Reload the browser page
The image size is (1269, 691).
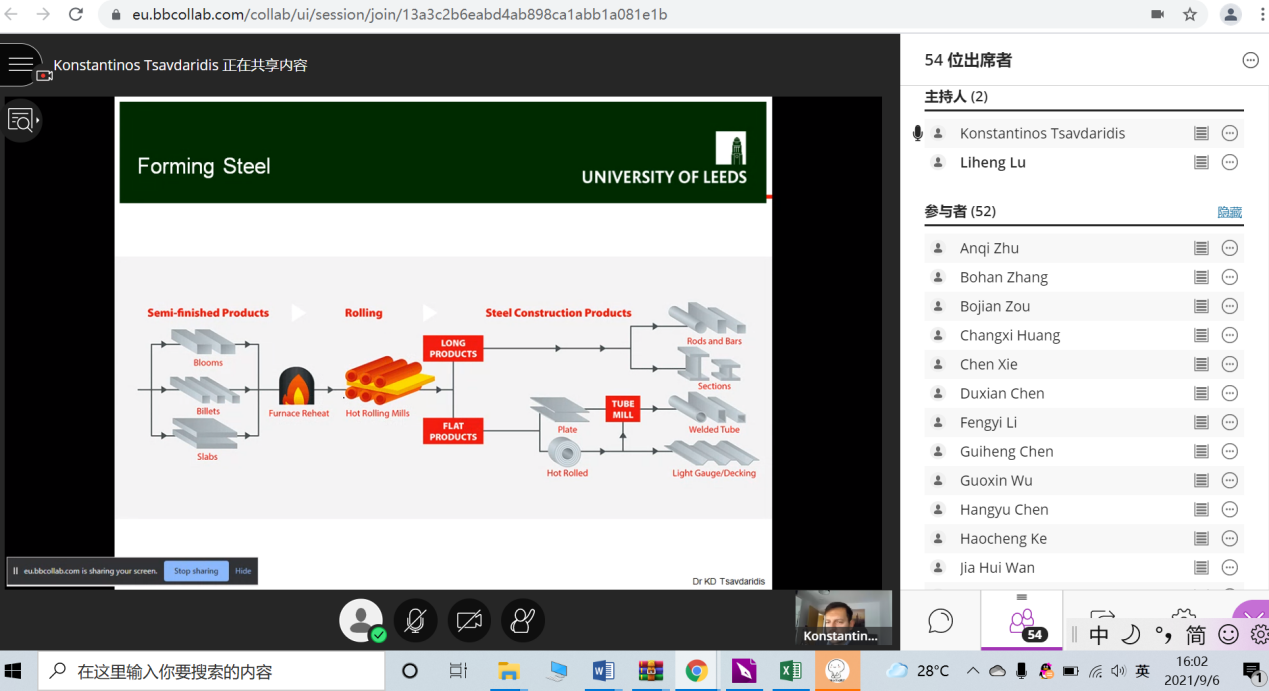coord(76,15)
